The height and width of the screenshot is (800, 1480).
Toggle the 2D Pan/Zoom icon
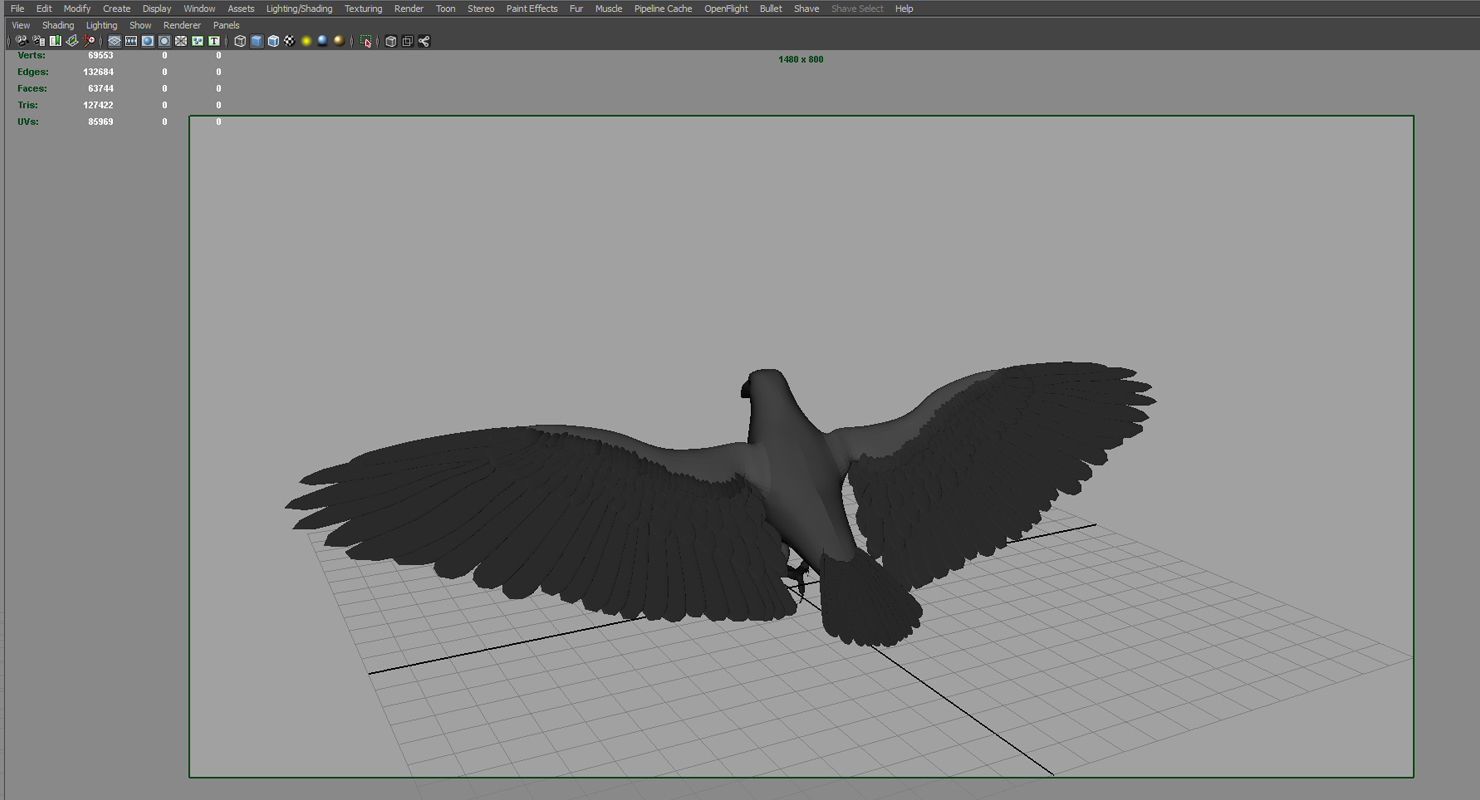click(89, 41)
